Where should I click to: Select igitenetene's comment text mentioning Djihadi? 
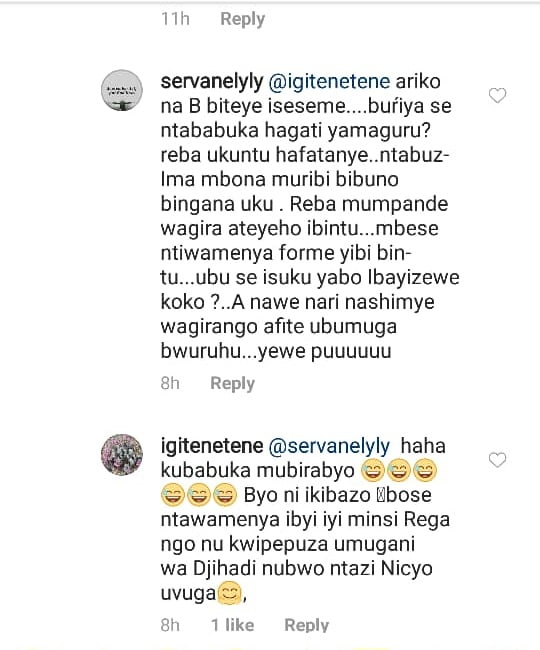coord(305,519)
